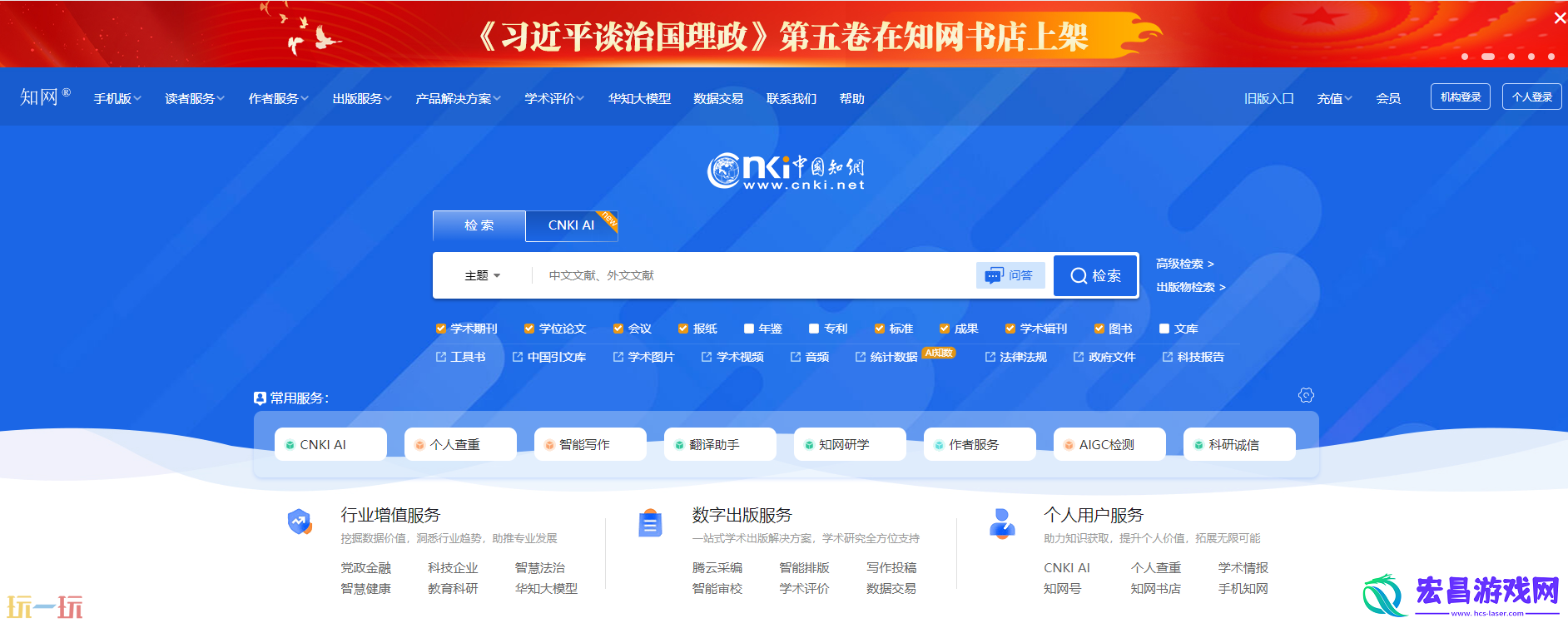The image size is (1568, 623).
Task: Switch to the CNKI AI tab
Action: 571,225
